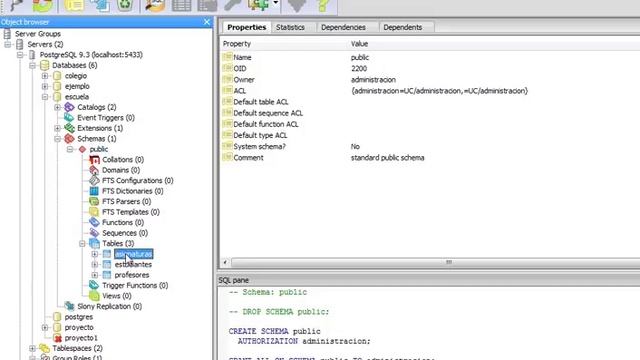Click the 'standard public schema' comment value
Image resolution: width=640 pixels, height=360 pixels.
[387, 158]
